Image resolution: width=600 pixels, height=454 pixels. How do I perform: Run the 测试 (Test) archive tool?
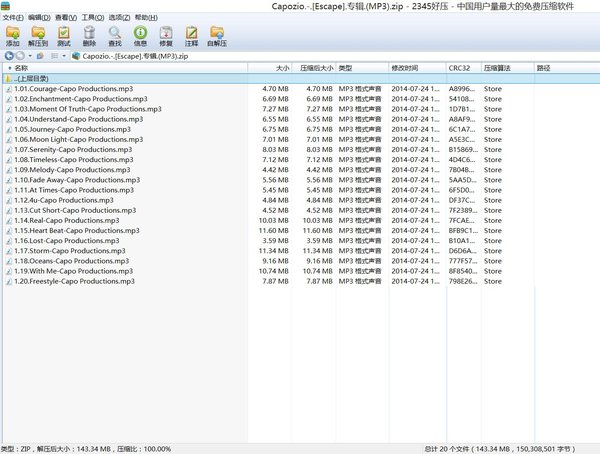click(63, 37)
